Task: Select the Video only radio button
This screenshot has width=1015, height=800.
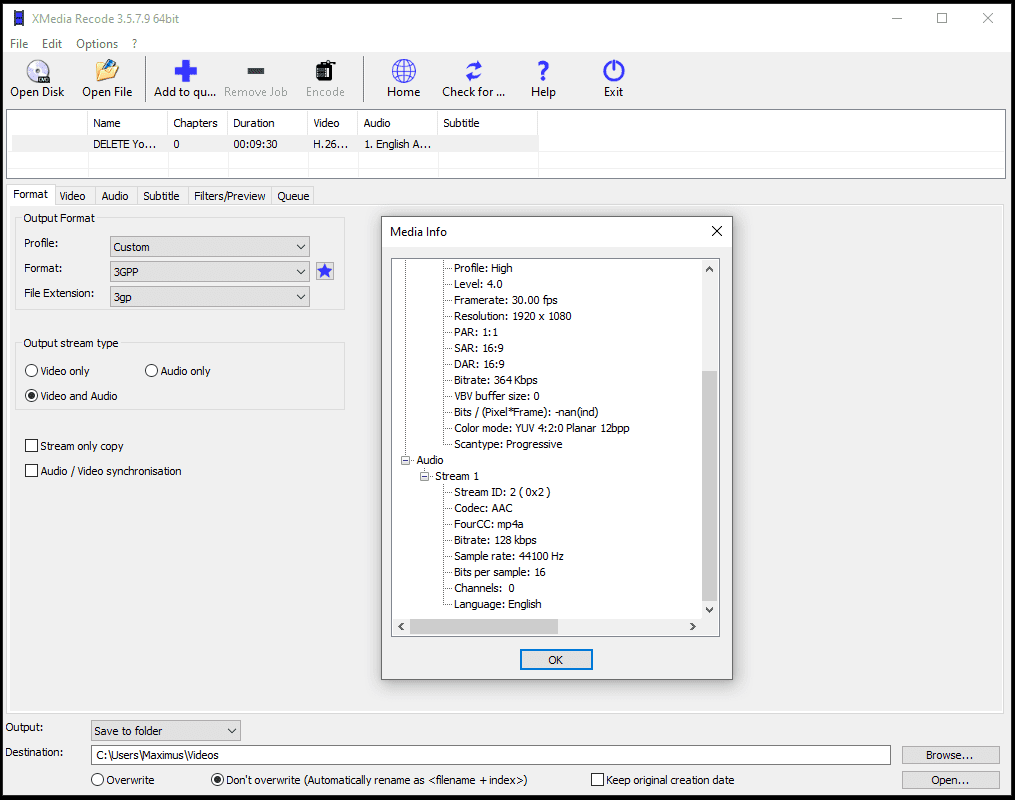Action: [32, 371]
